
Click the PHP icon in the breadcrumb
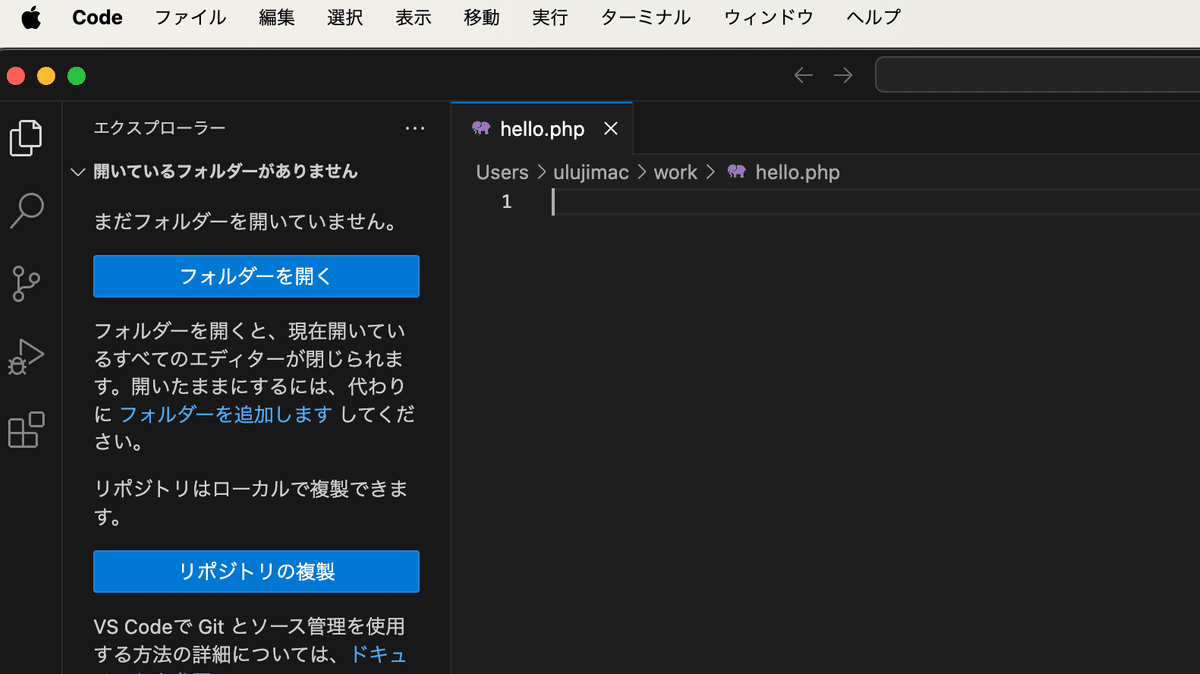click(x=737, y=172)
